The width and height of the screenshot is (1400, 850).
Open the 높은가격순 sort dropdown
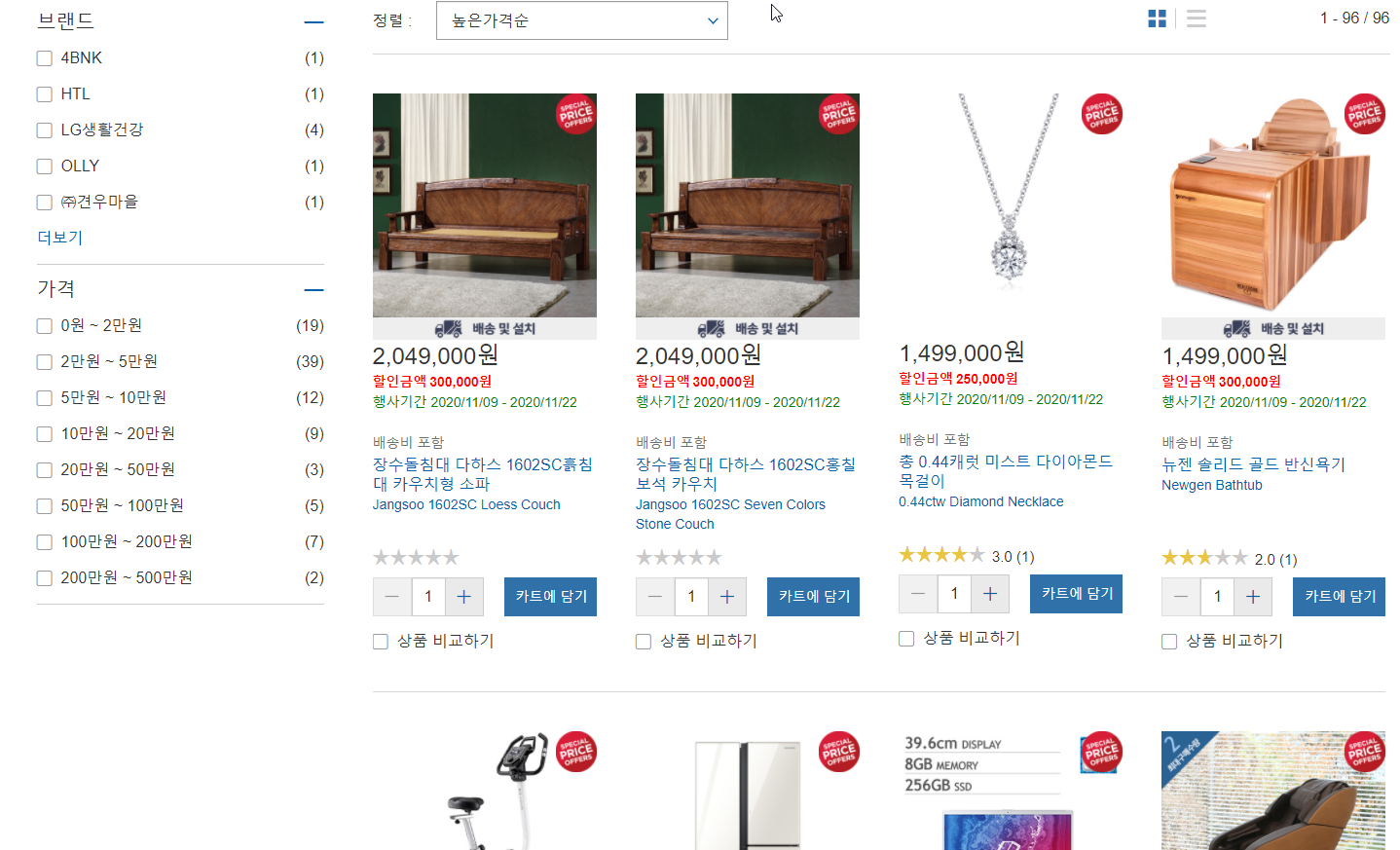click(x=582, y=20)
